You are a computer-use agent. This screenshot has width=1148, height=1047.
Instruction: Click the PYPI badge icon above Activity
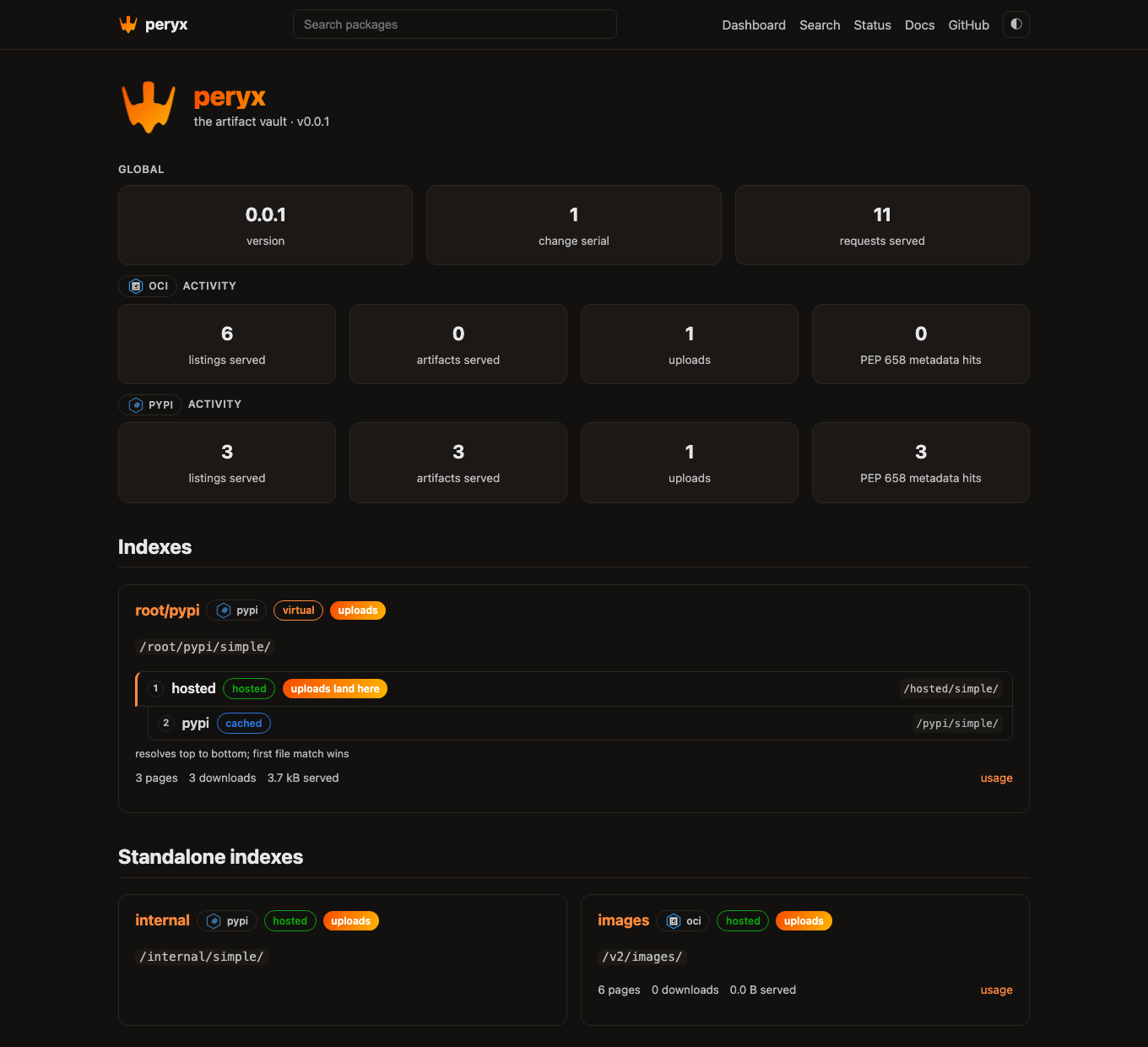(x=136, y=405)
